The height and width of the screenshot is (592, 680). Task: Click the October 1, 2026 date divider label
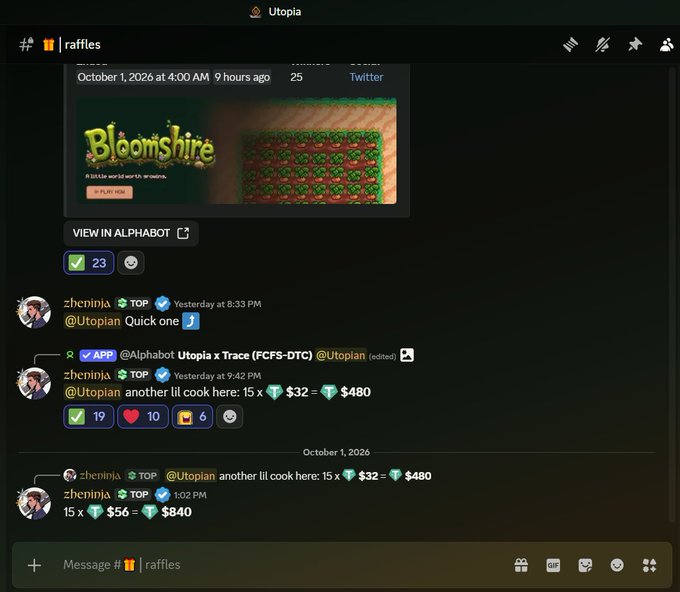[336, 452]
